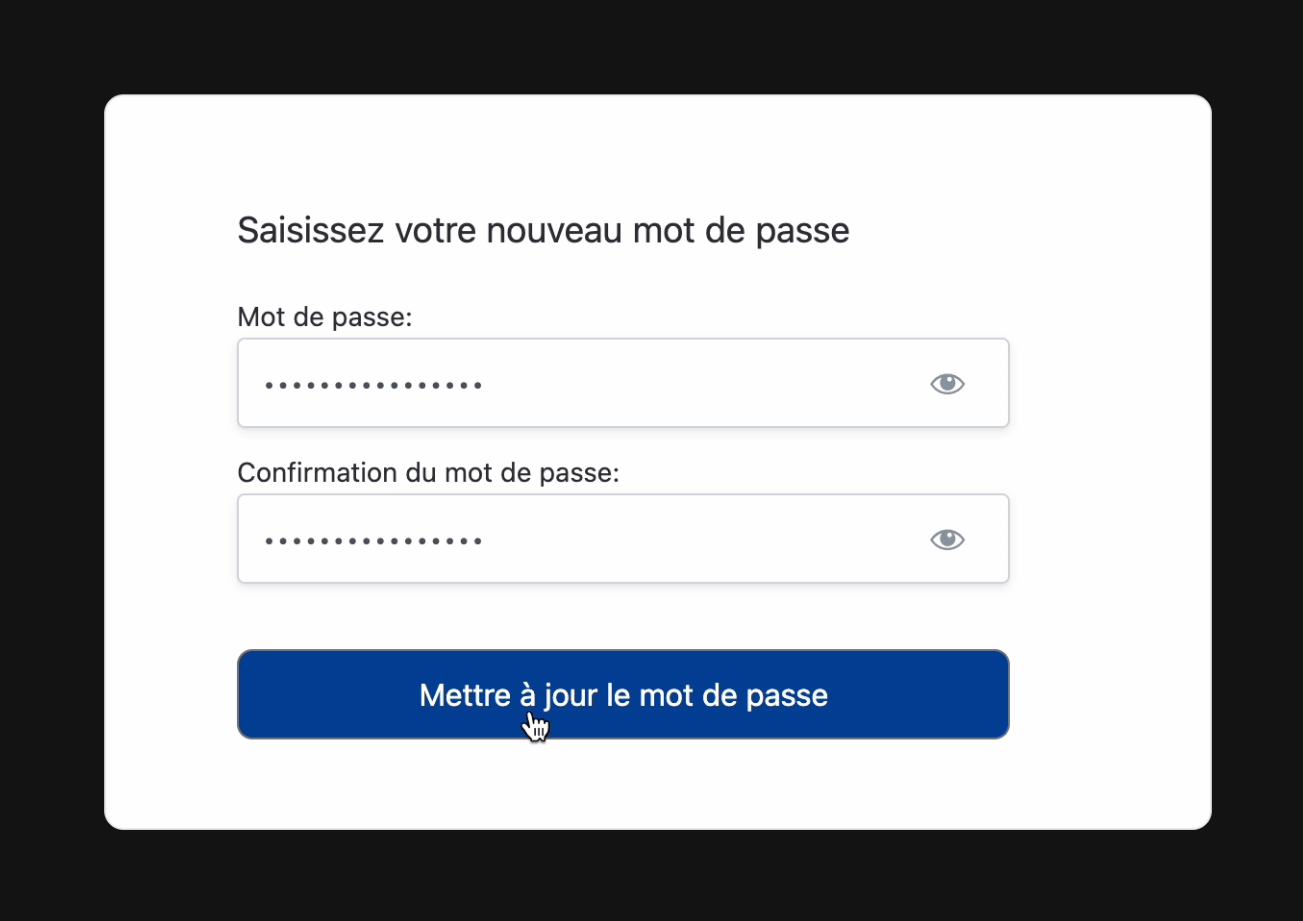
Task: Reveal the confirmation password with its eye icon
Action: point(946,540)
